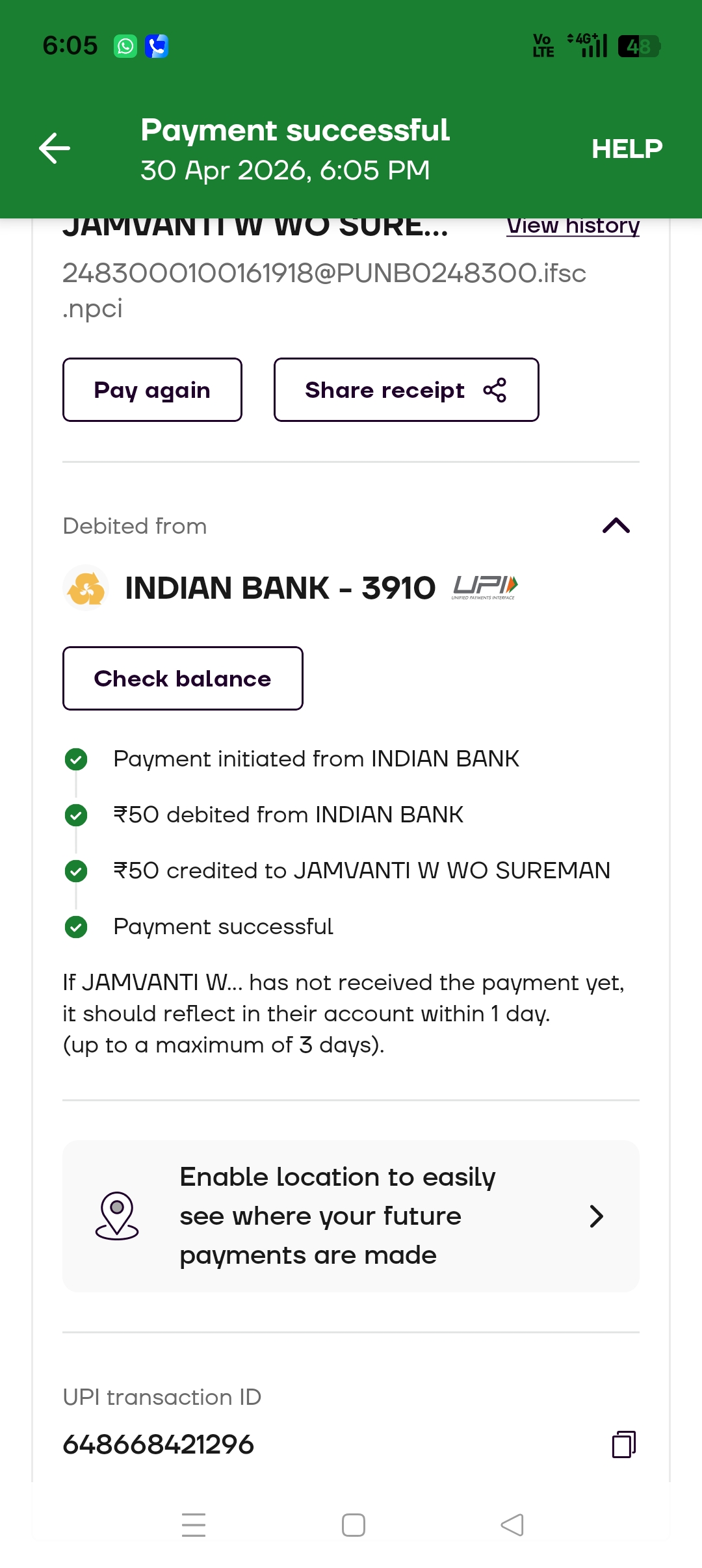This screenshot has height=1568, width=702.
Task: Tap the ₹50 debited green checkmark
Action: click(76, 815)
